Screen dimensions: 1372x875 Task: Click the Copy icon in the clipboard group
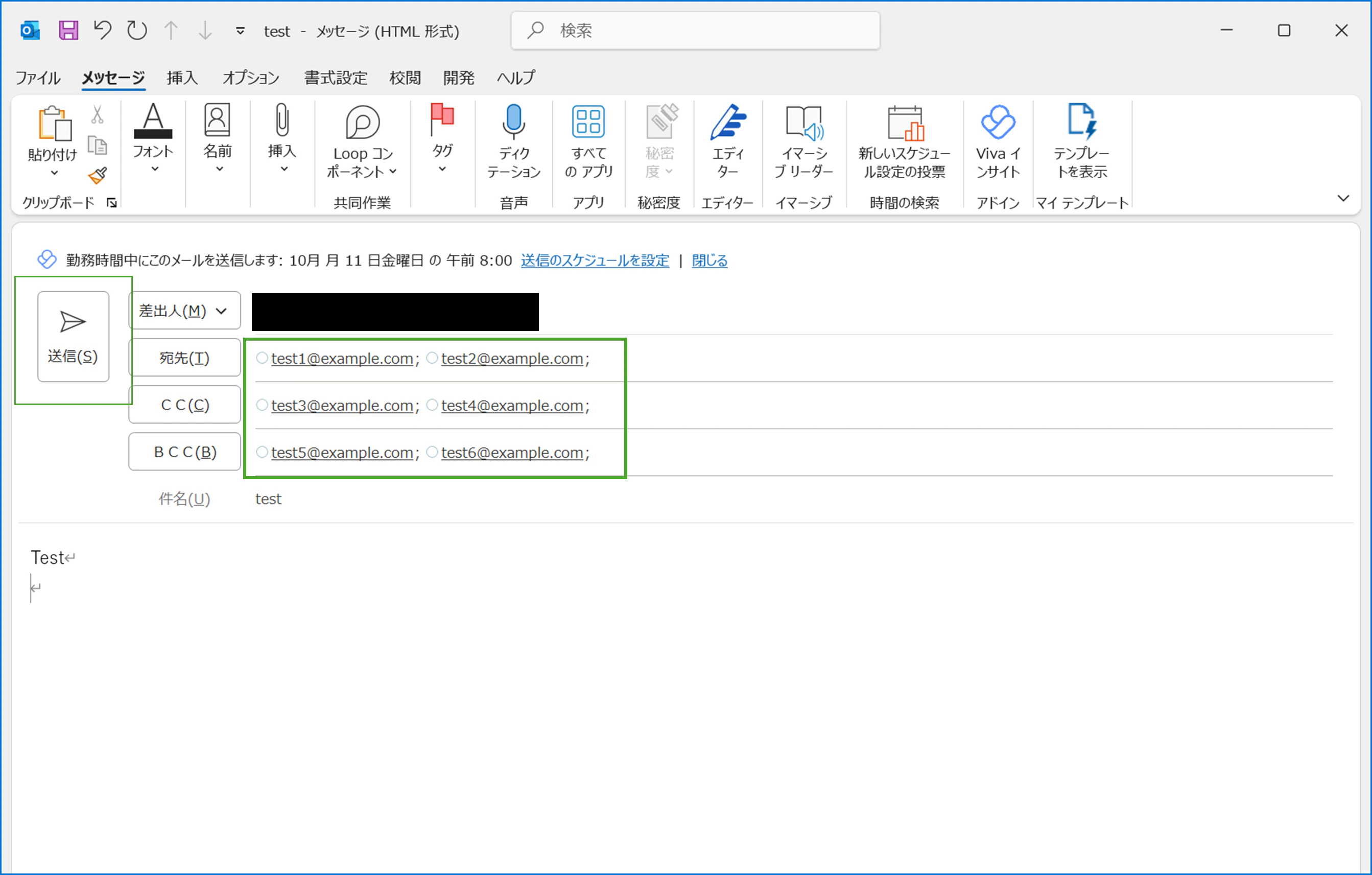pos(98,145)
